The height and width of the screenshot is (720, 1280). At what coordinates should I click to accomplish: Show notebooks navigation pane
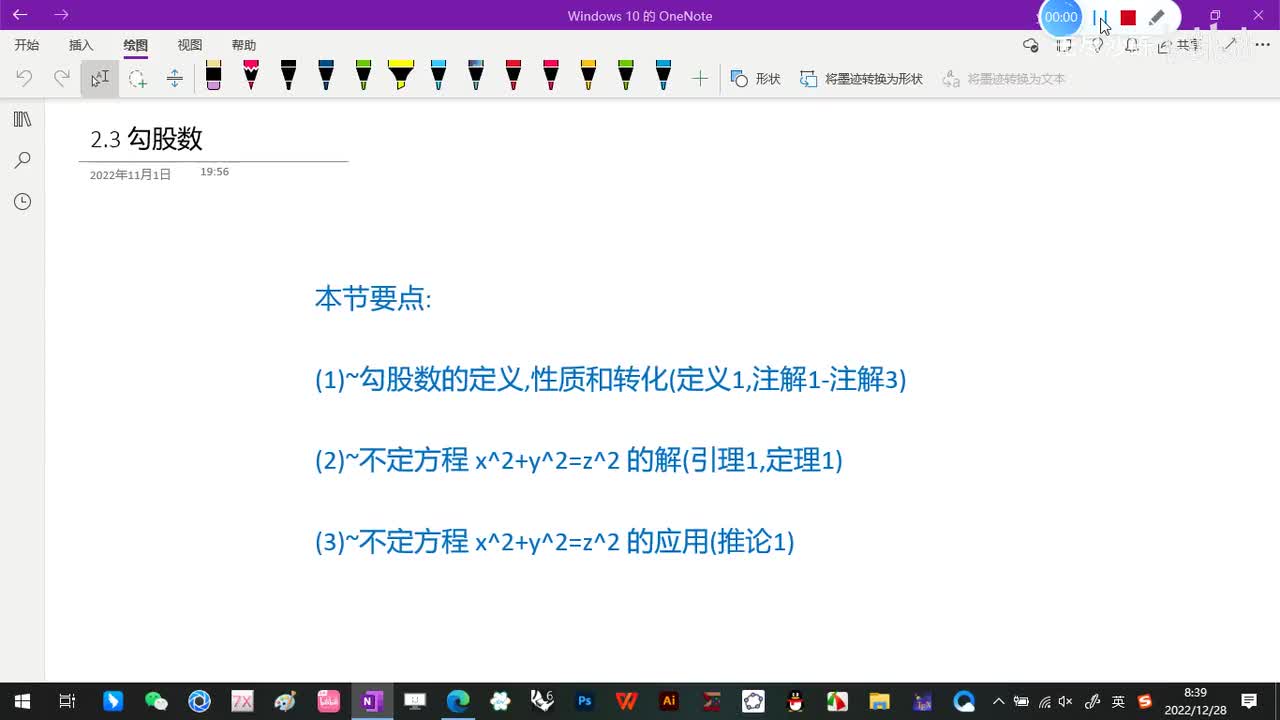click(22, 119)
